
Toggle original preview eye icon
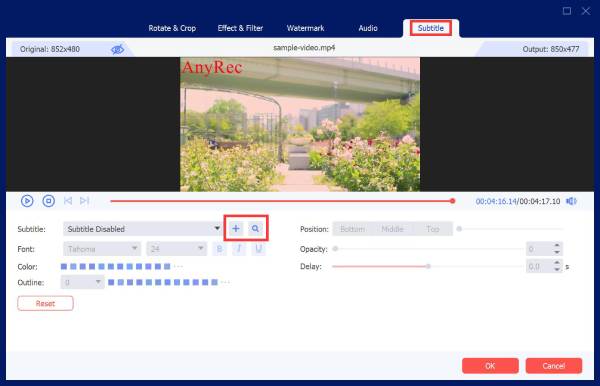click(x=117, y=49)
